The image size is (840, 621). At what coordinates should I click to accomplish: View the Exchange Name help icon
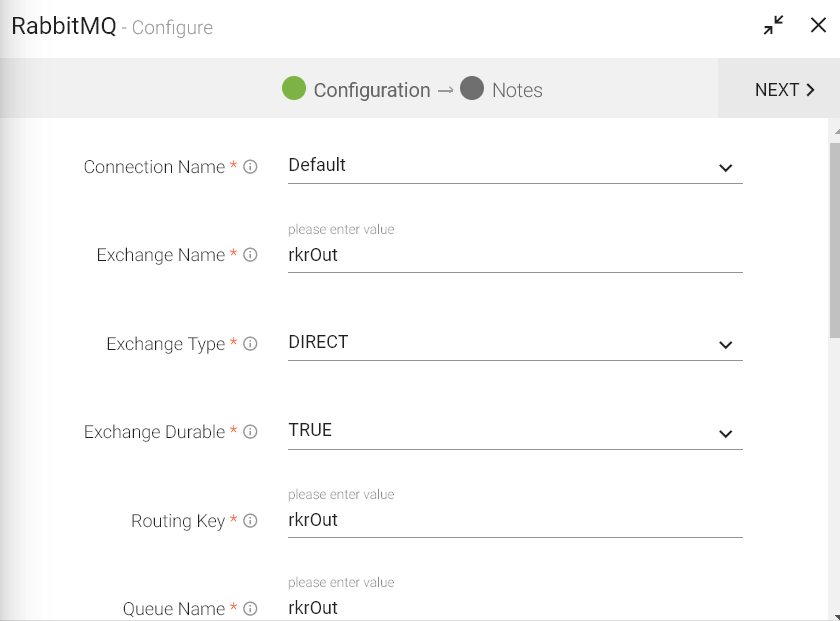249,255
